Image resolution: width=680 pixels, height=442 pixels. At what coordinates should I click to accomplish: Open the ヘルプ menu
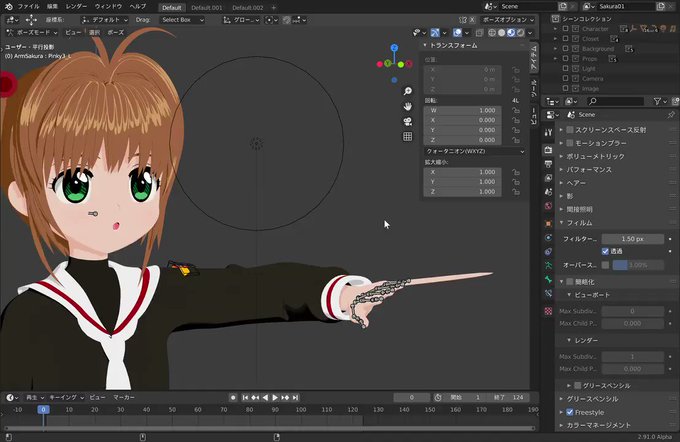[138, 7]
